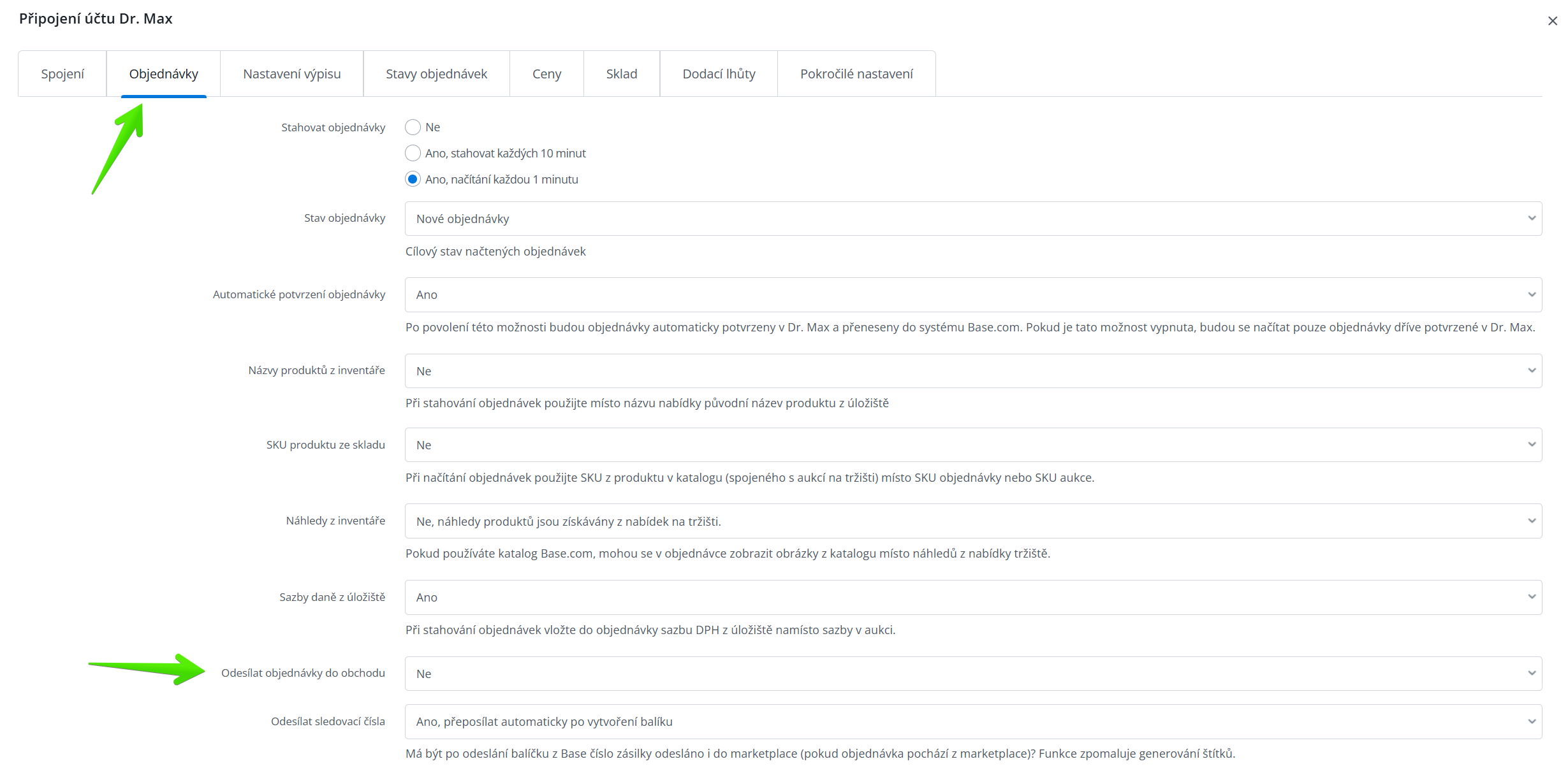1568x773 pixels.
Task: Switch to Pokročilé nastavení tab
Action: click(856, 74)
